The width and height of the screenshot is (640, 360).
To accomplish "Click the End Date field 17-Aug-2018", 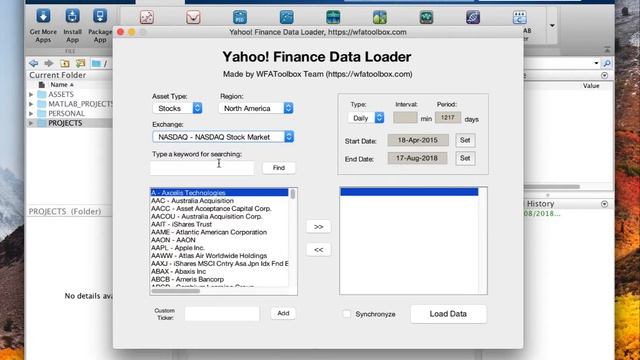I will 417,158.
